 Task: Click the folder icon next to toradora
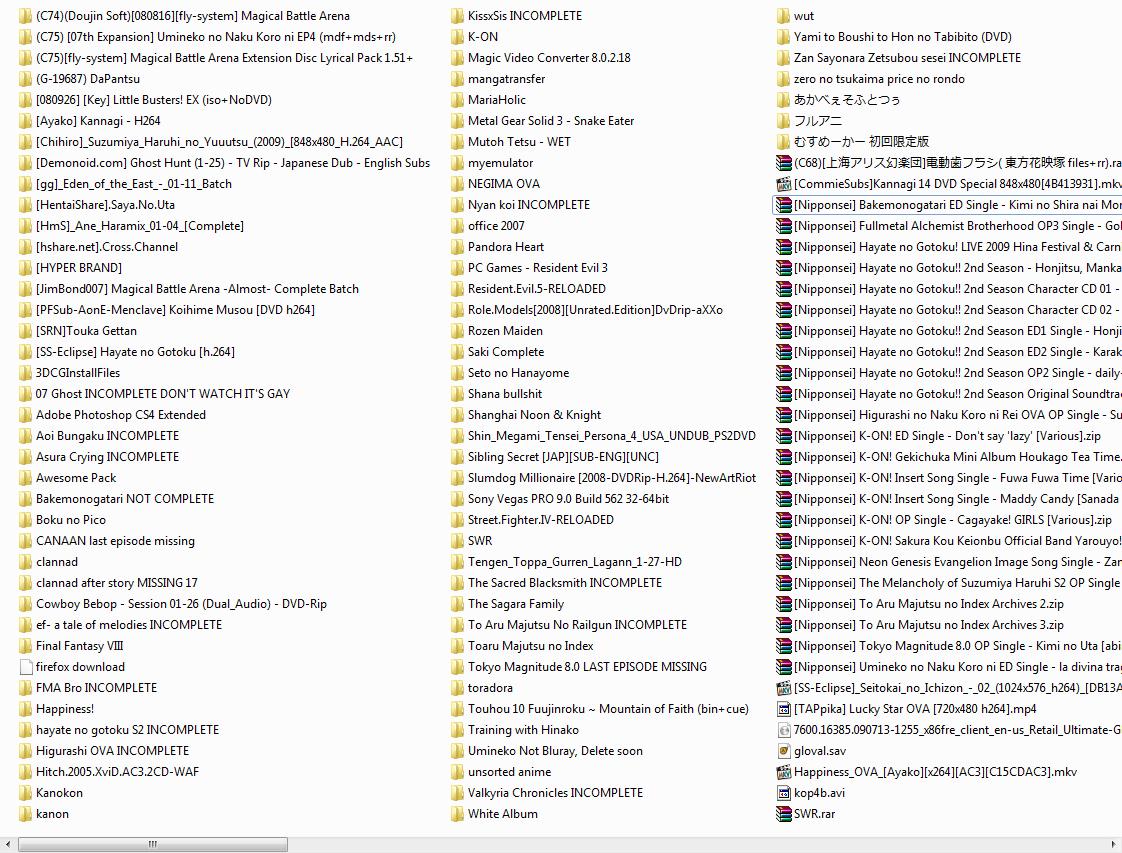[x=457, y=688]
